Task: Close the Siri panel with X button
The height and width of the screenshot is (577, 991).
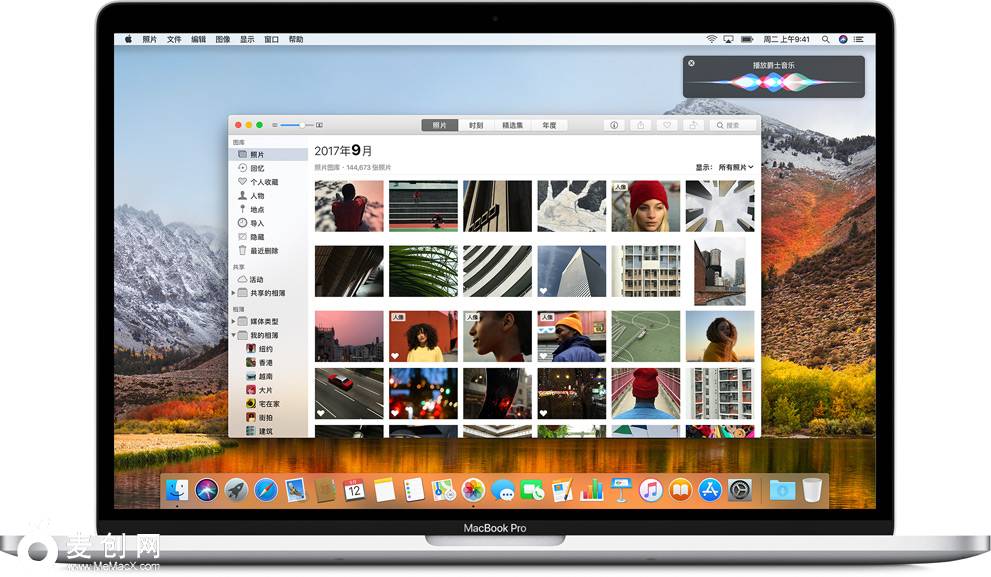Action: [691, 62]
